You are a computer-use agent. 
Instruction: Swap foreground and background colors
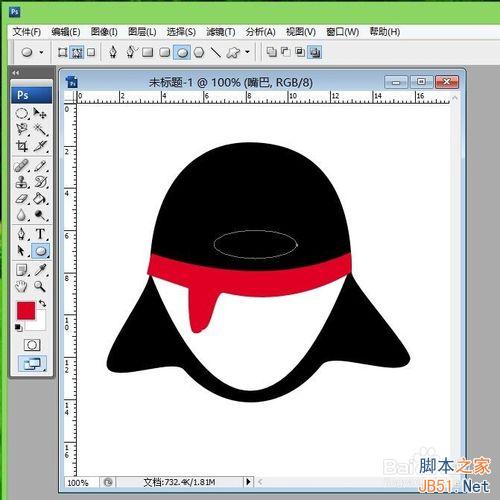(42, 303)
